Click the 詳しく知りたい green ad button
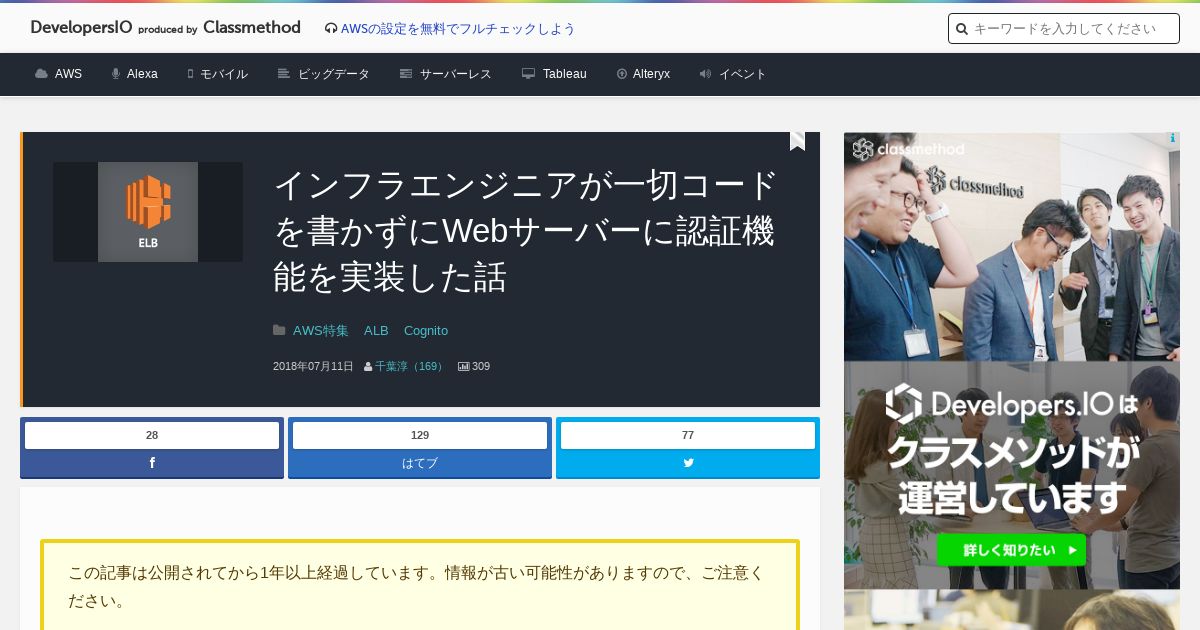The height and width of the screenshot is (630, 1200). [x=1010, y=550]
